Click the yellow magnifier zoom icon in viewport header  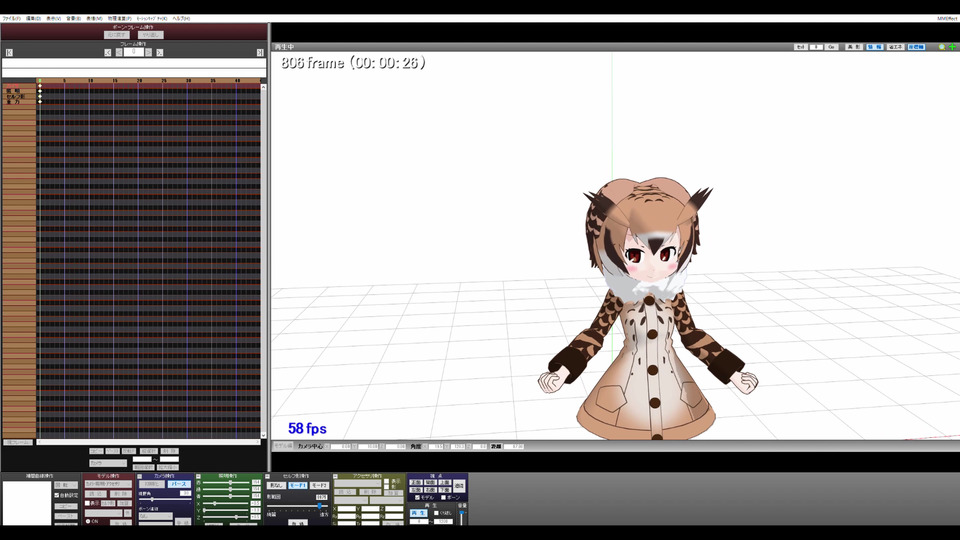tap(942, 47)
